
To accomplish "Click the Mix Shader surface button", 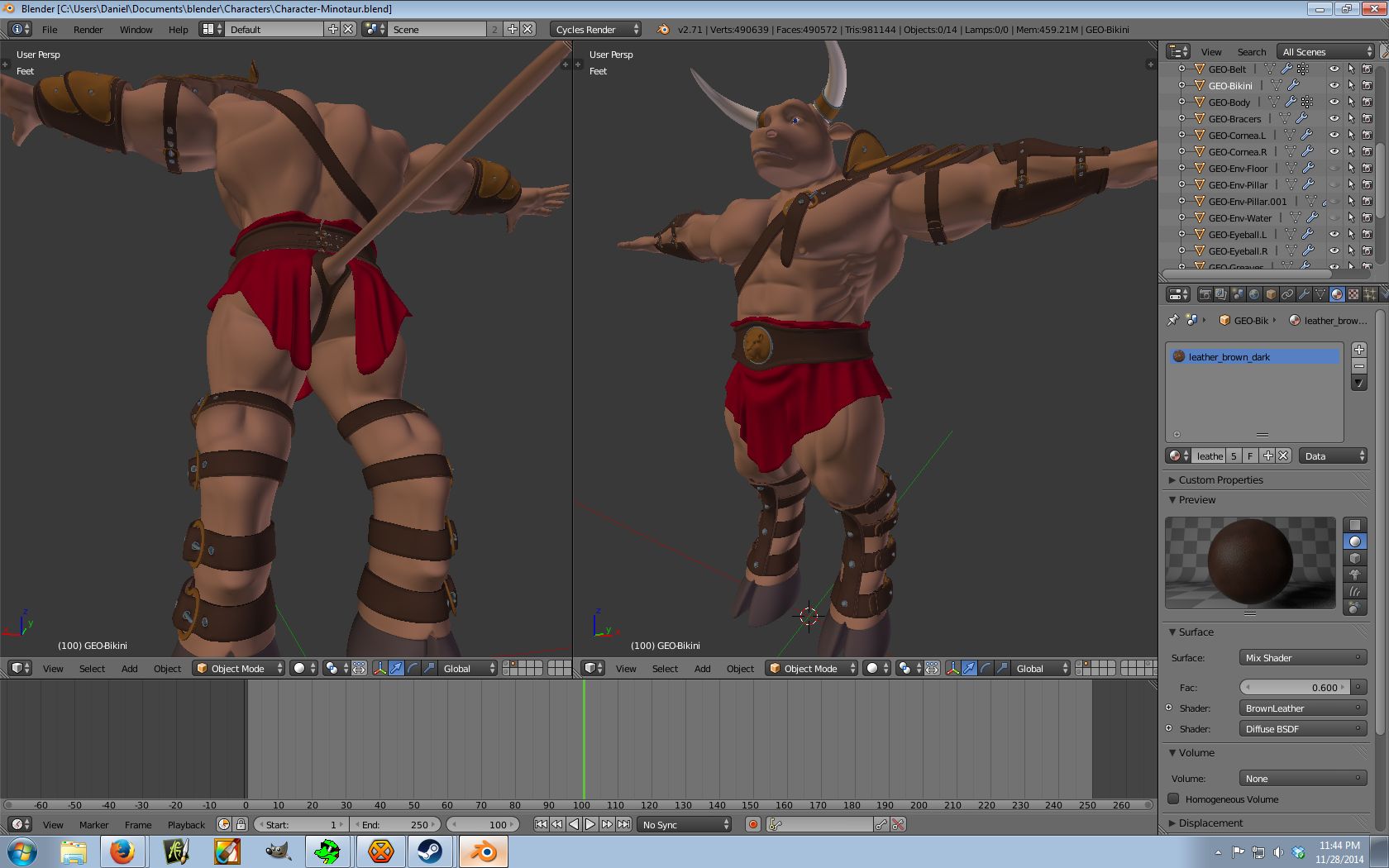I will tap(1301, 658).
